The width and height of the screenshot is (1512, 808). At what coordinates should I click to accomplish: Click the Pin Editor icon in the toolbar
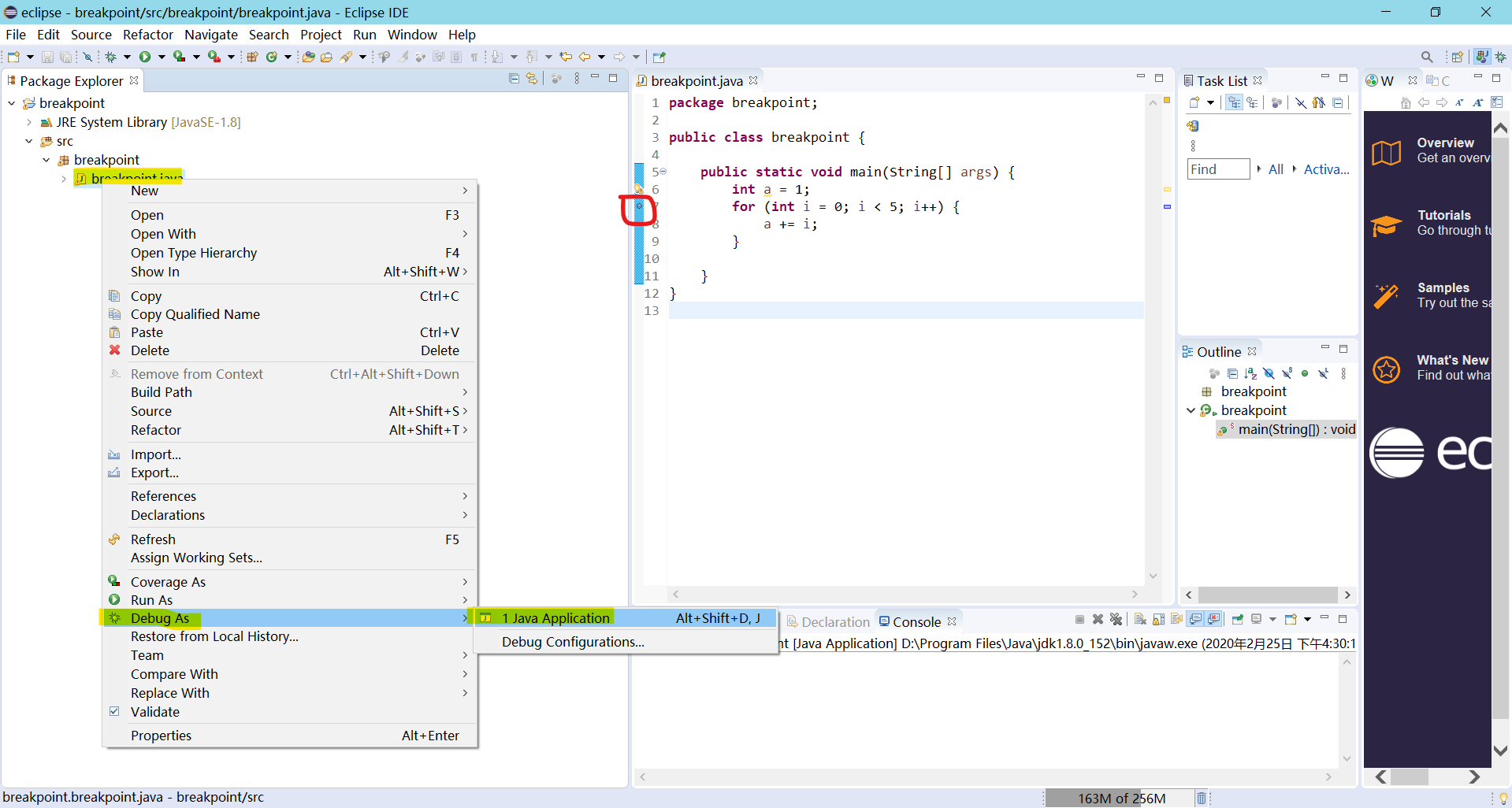tap(659, 57)
